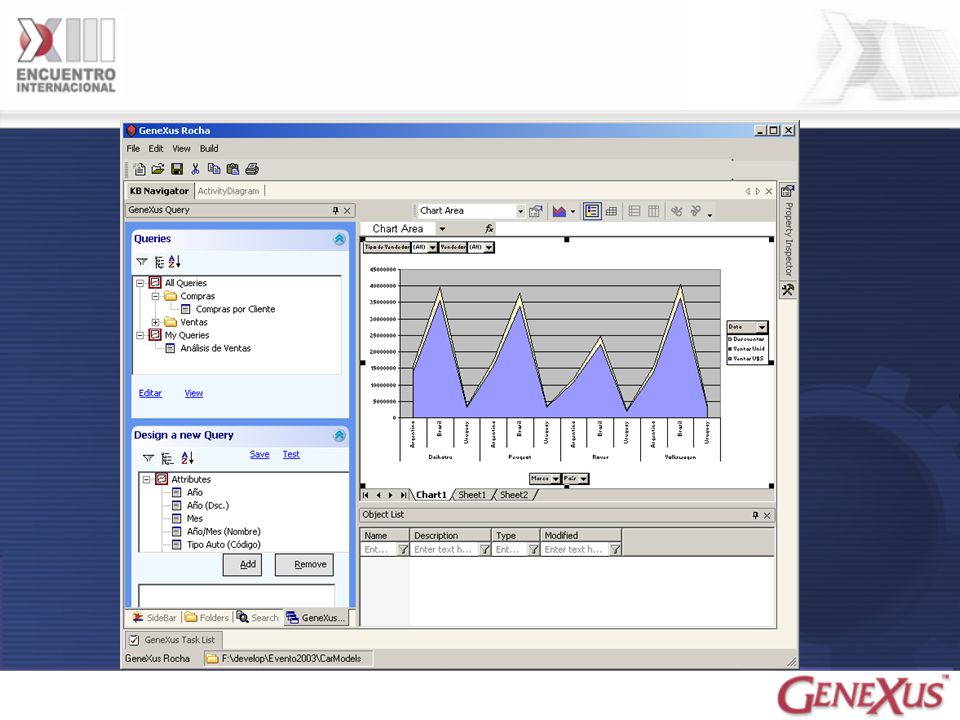Click the Open folder toolbar icon

click(x=158, y=169)
